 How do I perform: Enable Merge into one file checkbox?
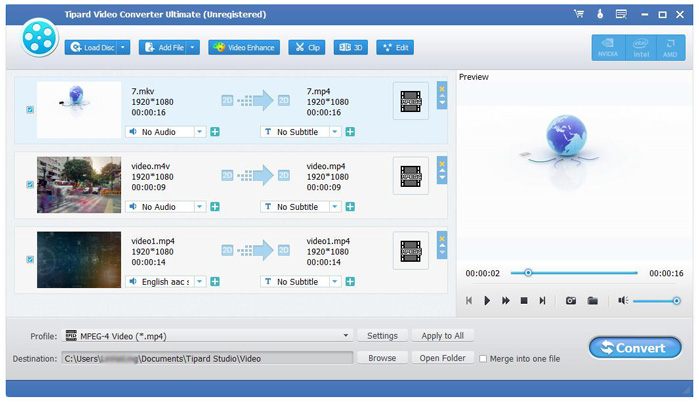point(483,359)
